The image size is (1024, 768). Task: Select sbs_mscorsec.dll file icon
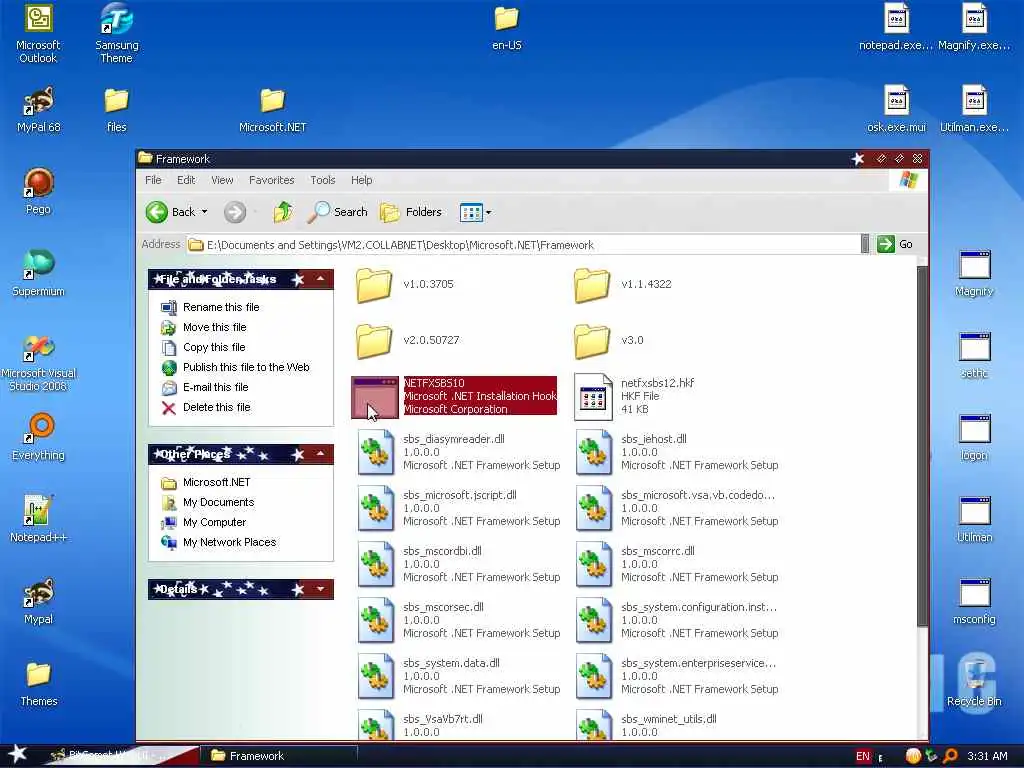[x=376, y=620]
